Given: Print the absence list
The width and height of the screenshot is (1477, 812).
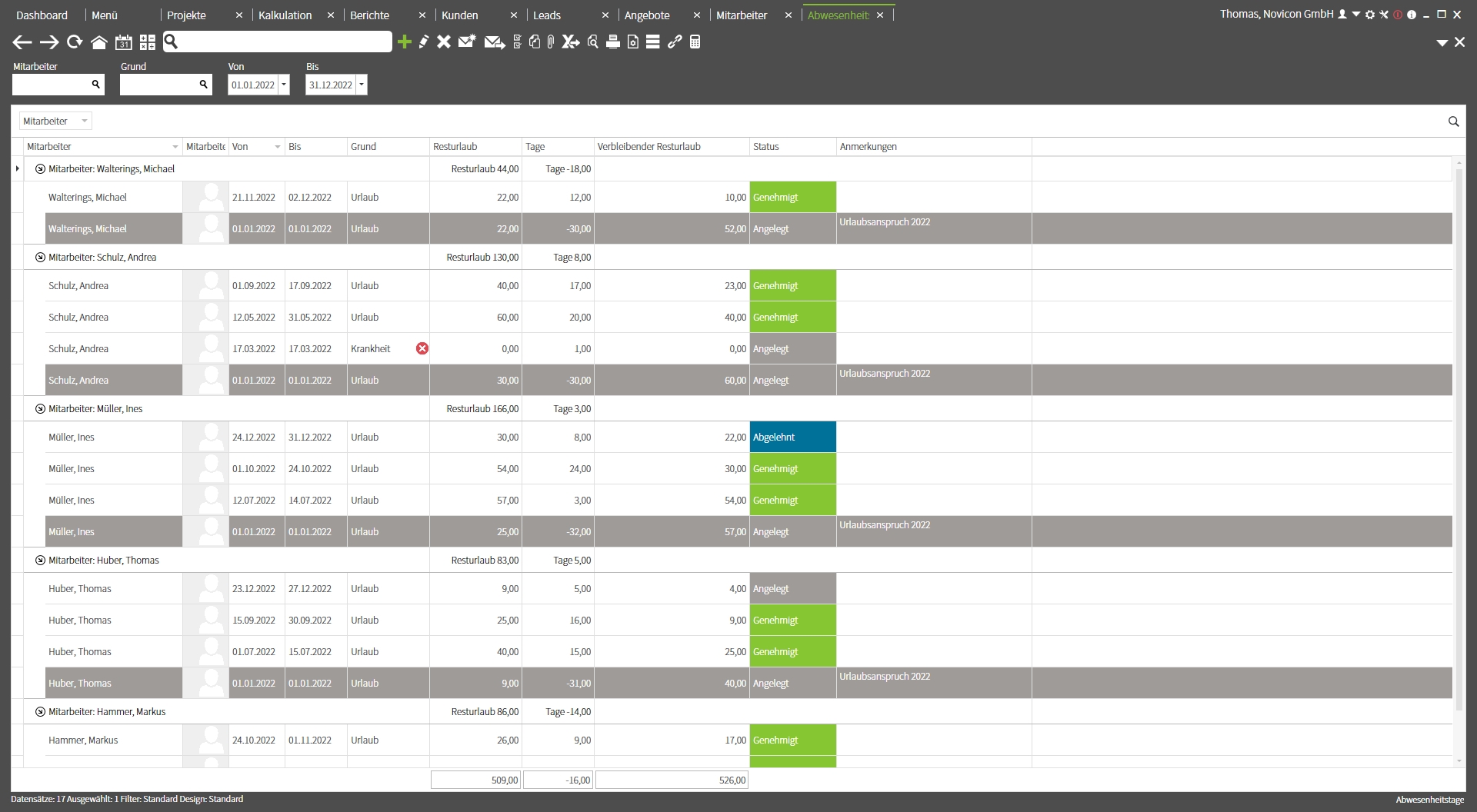Looking at the screenshot, I should click(613, 42).
